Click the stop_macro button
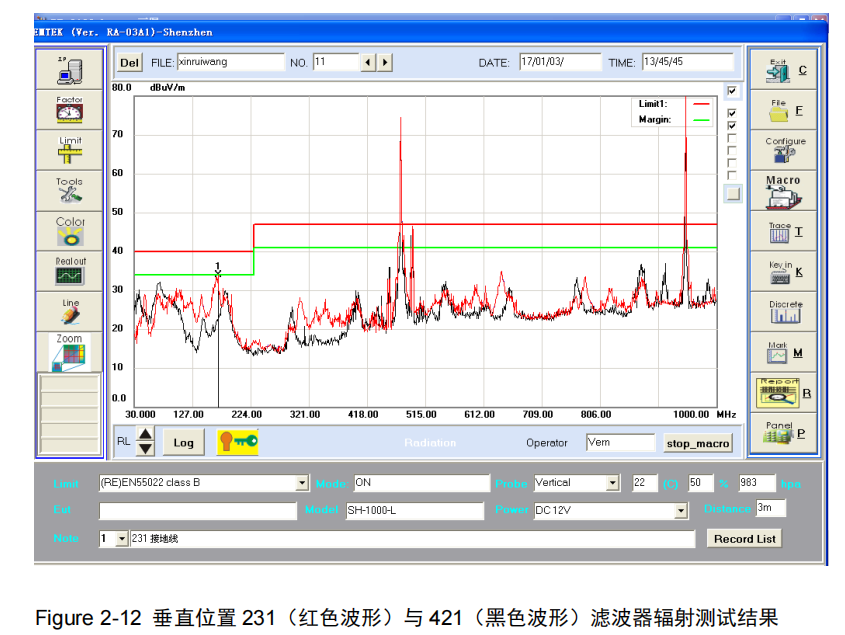Viewport: 845px width, 635px height. 697,443
